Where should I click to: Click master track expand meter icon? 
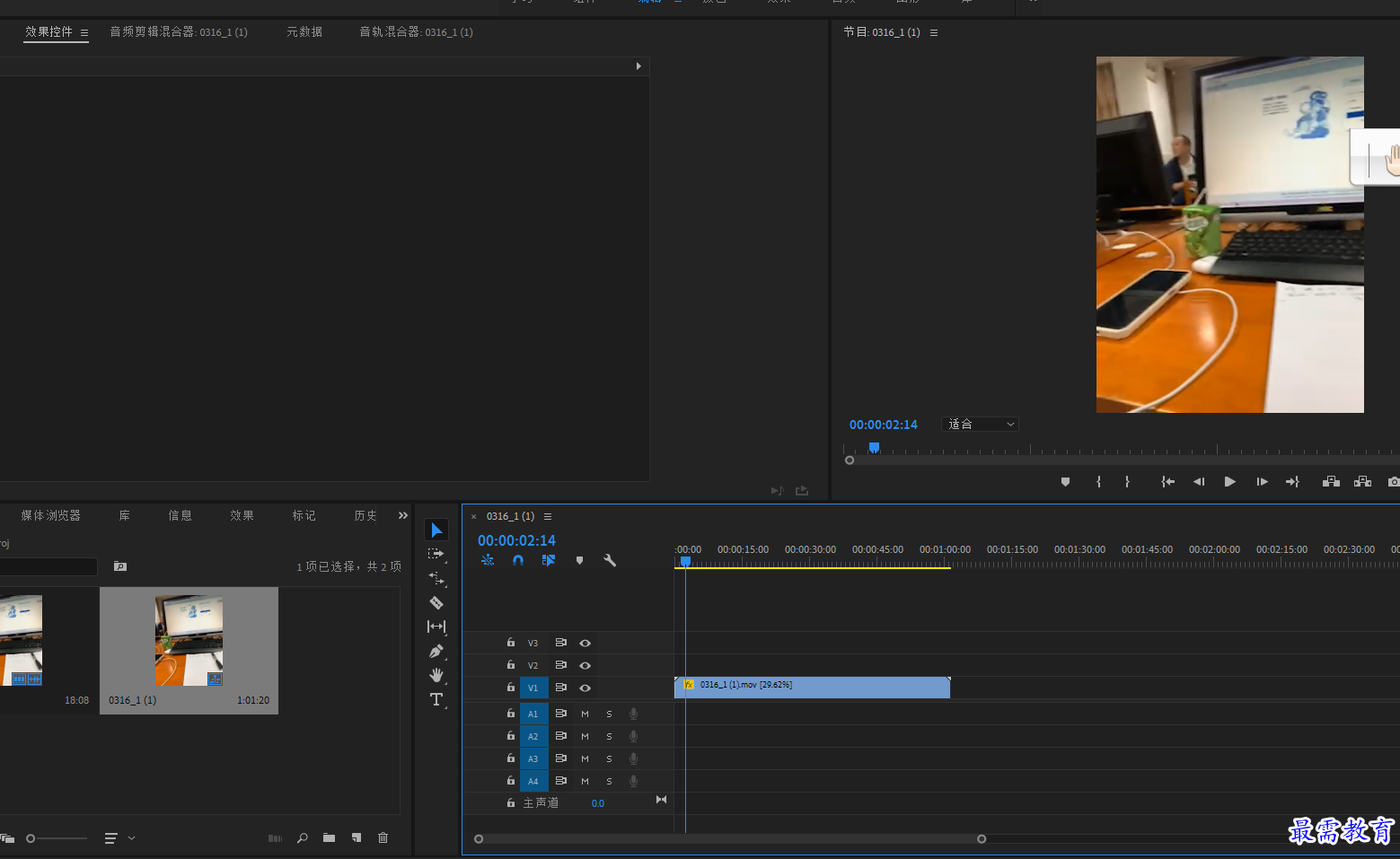click(x=662, y=800)
